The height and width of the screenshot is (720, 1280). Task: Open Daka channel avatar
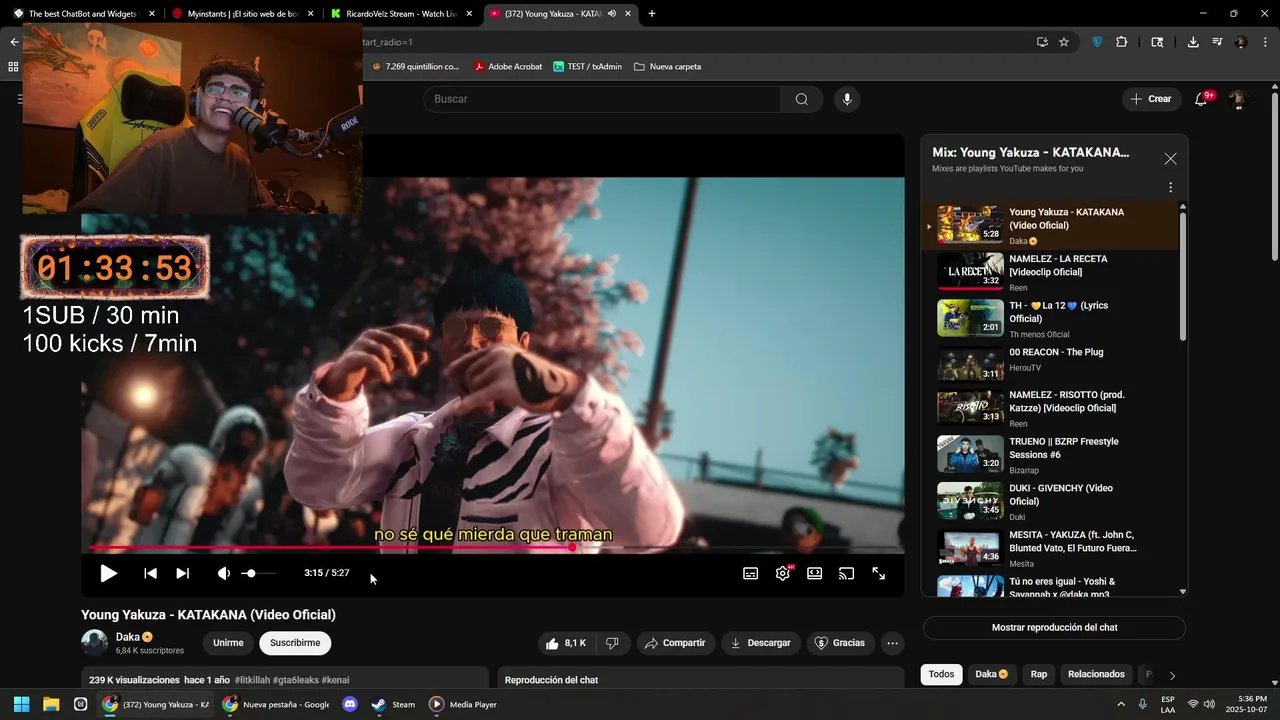[x=95, y=643]
